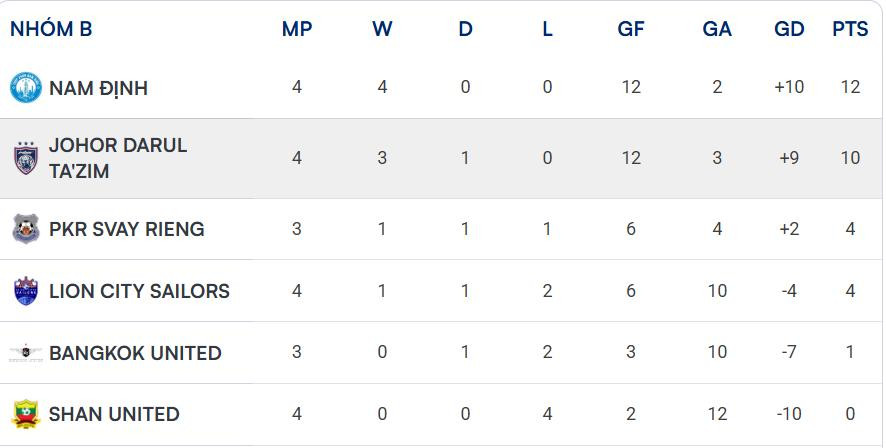Open the Nam Định team name link
886x448 pixels.
click(x=98, y=88)
